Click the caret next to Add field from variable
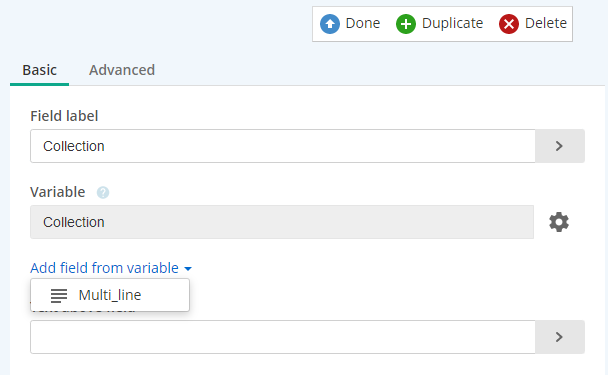The width and height of the screenshot is (608, 375). coord(188,269)
